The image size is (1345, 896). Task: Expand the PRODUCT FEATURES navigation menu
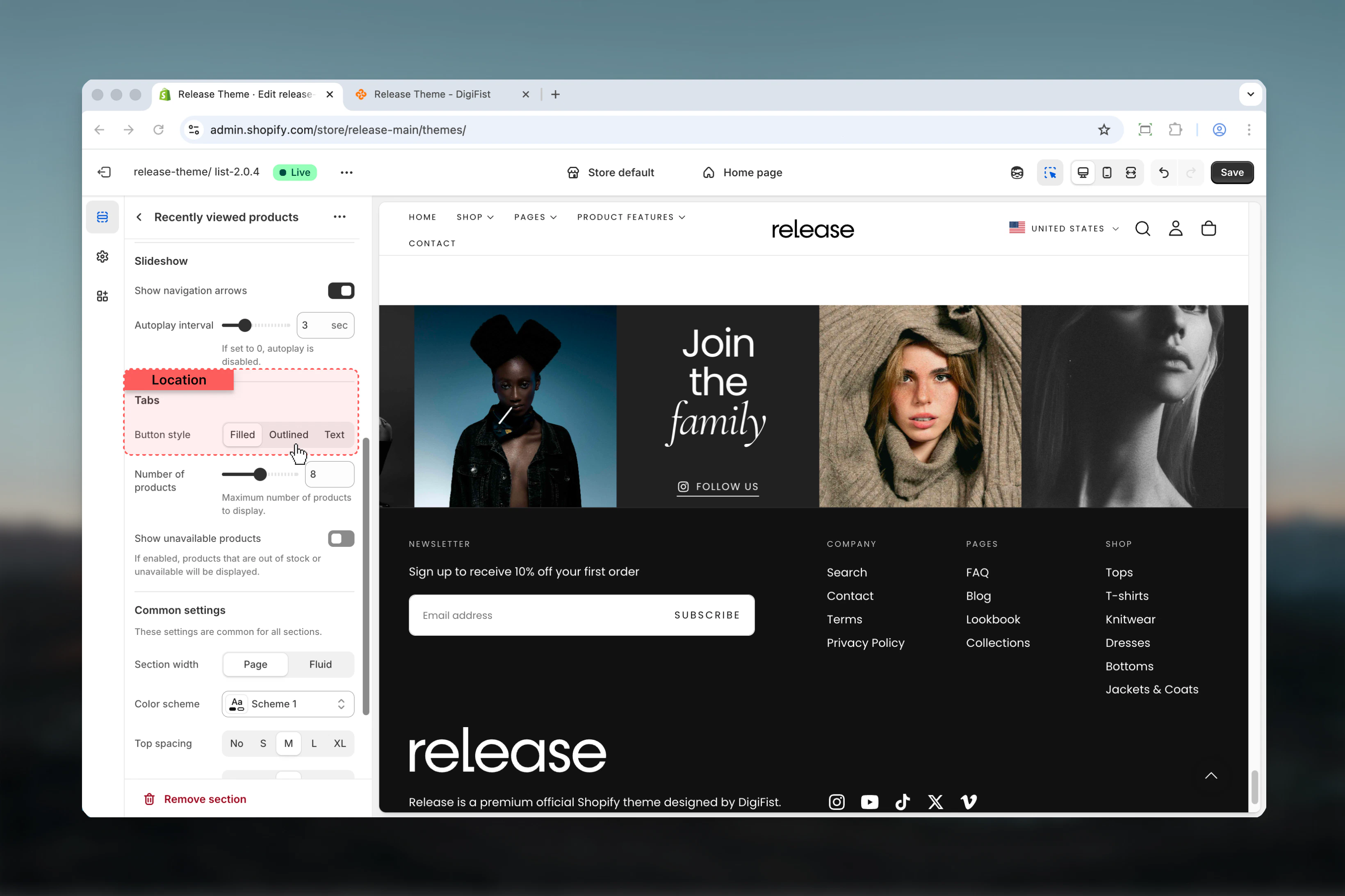631,217
